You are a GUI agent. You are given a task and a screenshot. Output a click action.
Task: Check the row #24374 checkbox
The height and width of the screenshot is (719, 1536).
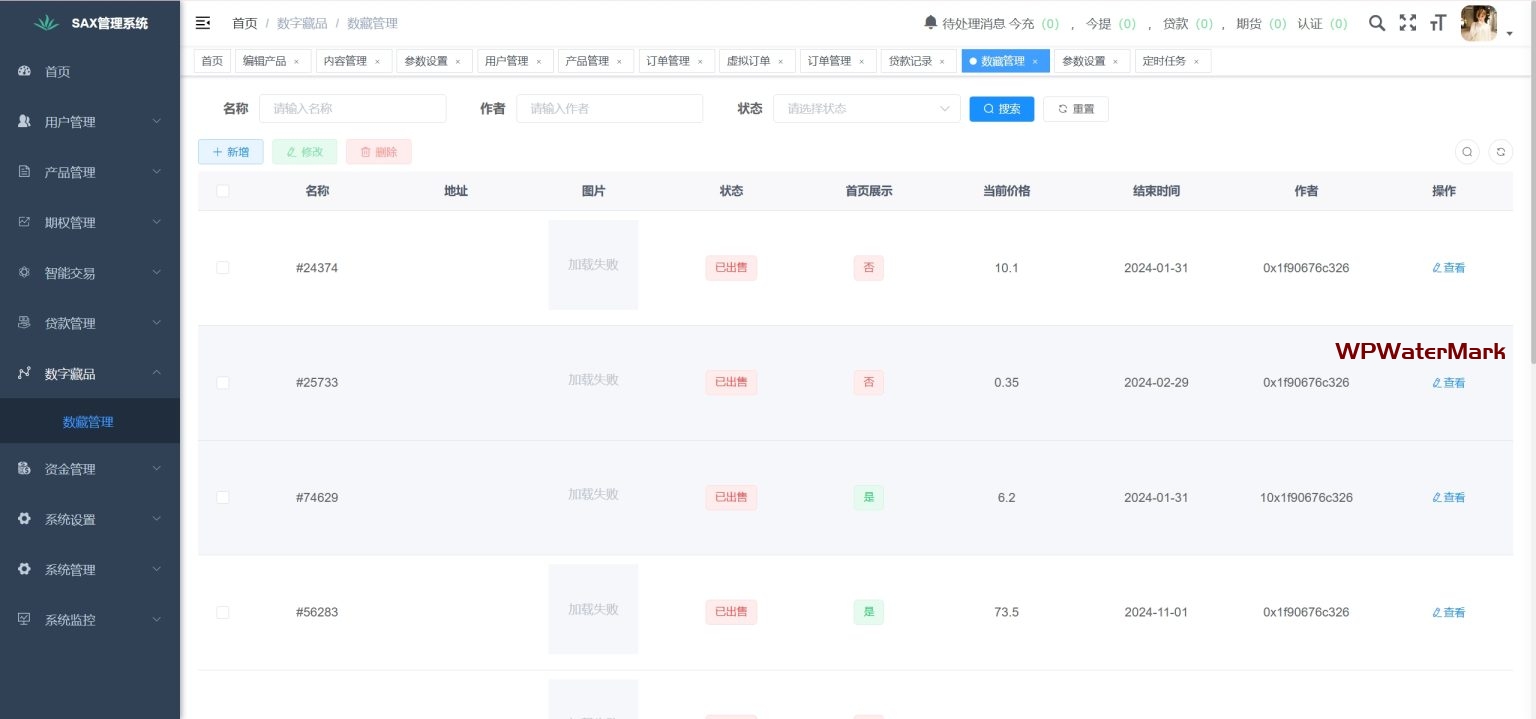tap(223, 268)
